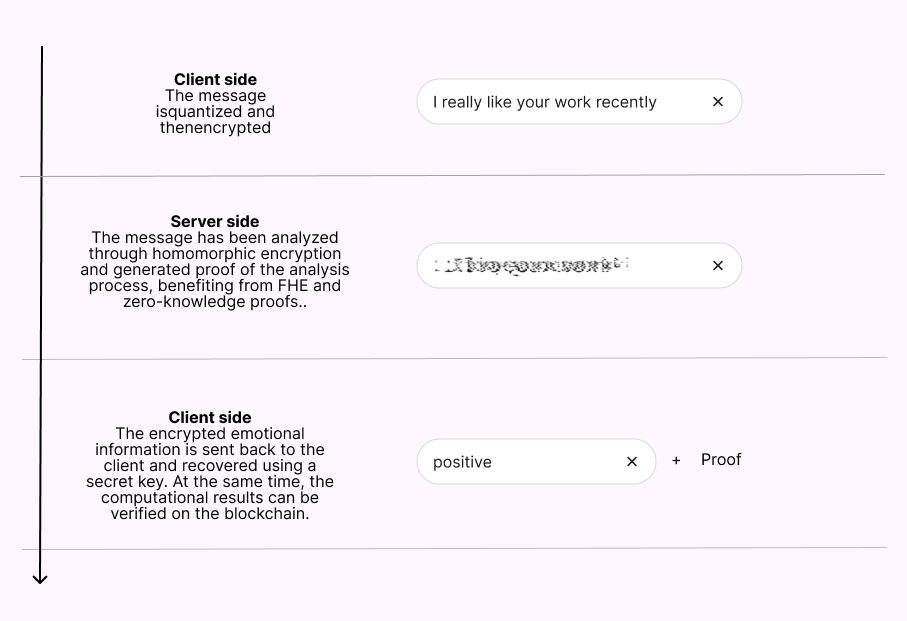Focus the 'I really like your work recently' input
The image size is (907, 621).
[560, 102]
